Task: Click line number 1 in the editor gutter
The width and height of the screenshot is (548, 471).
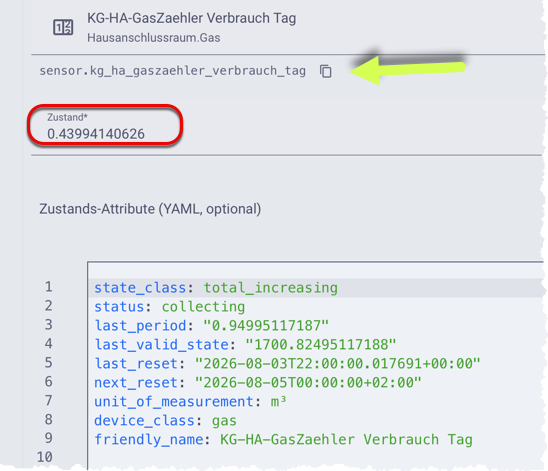Action: pyautogui.click(x=49, y=287)
